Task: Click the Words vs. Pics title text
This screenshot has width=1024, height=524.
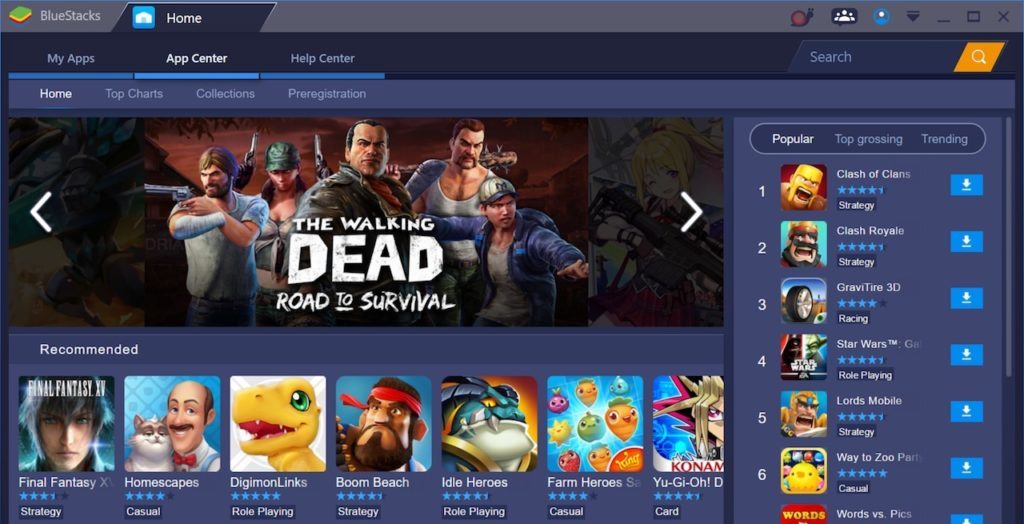Action: [x=874, y=514]
